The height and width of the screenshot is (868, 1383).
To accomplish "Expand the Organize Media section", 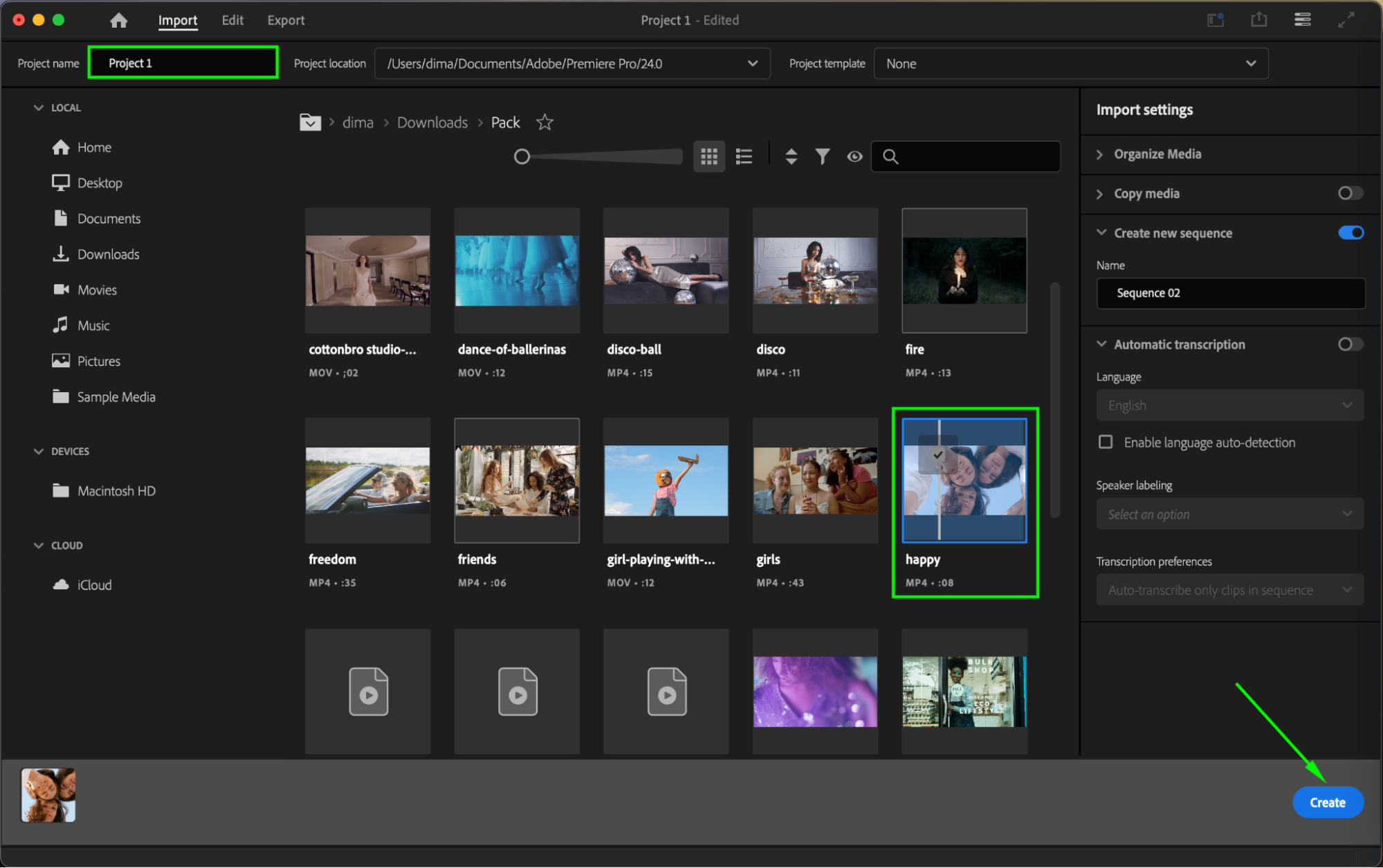I will (x=1157, y=154).
